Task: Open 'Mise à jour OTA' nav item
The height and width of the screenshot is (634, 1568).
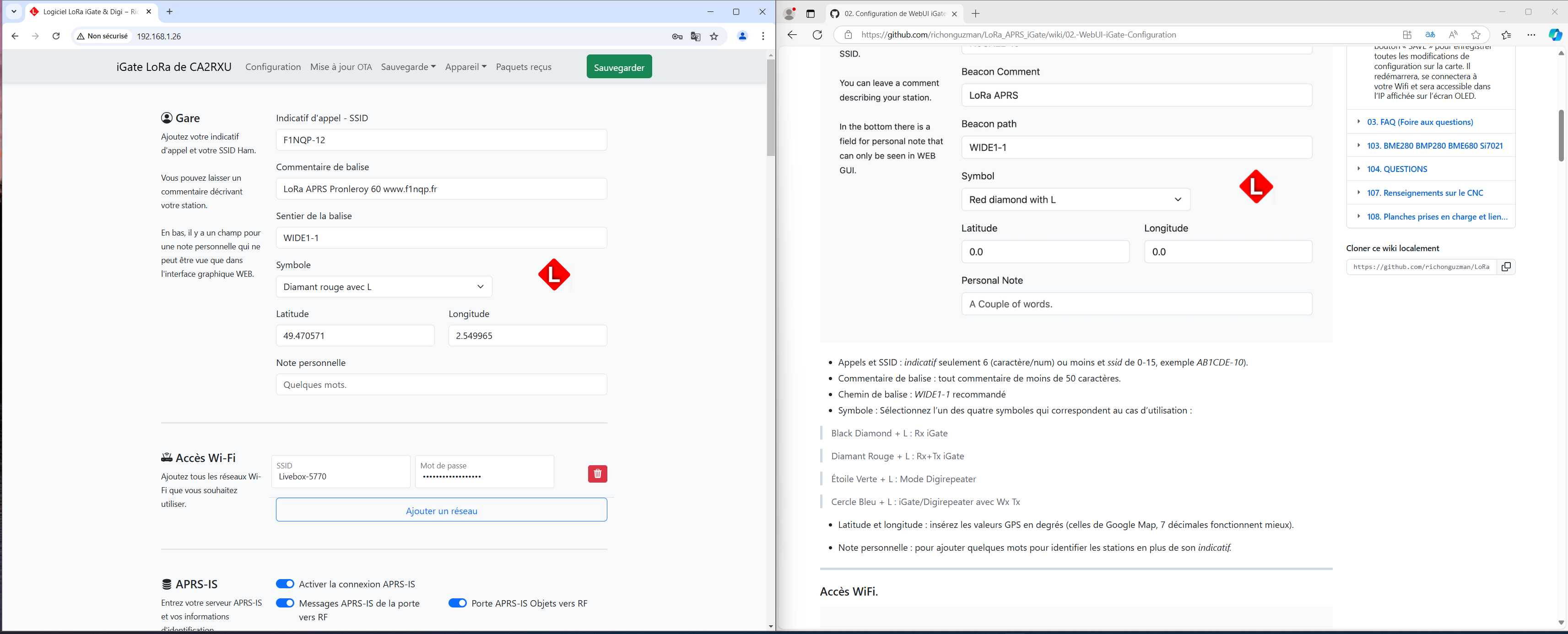Action: coord(341,67)
